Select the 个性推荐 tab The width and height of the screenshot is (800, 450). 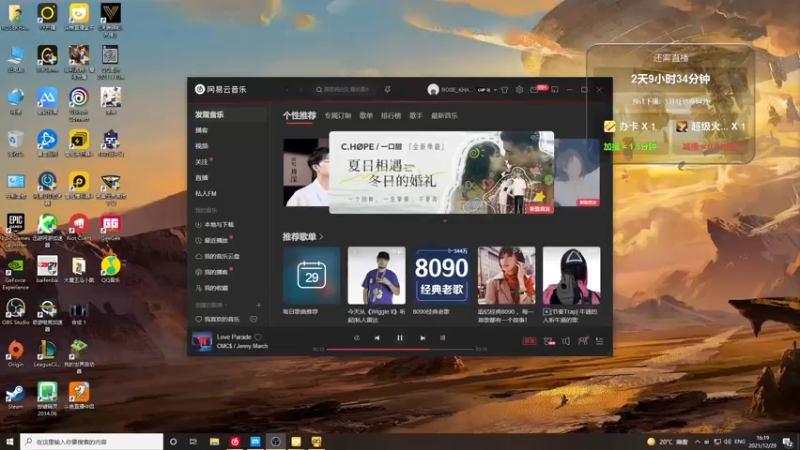click(299, 116)
